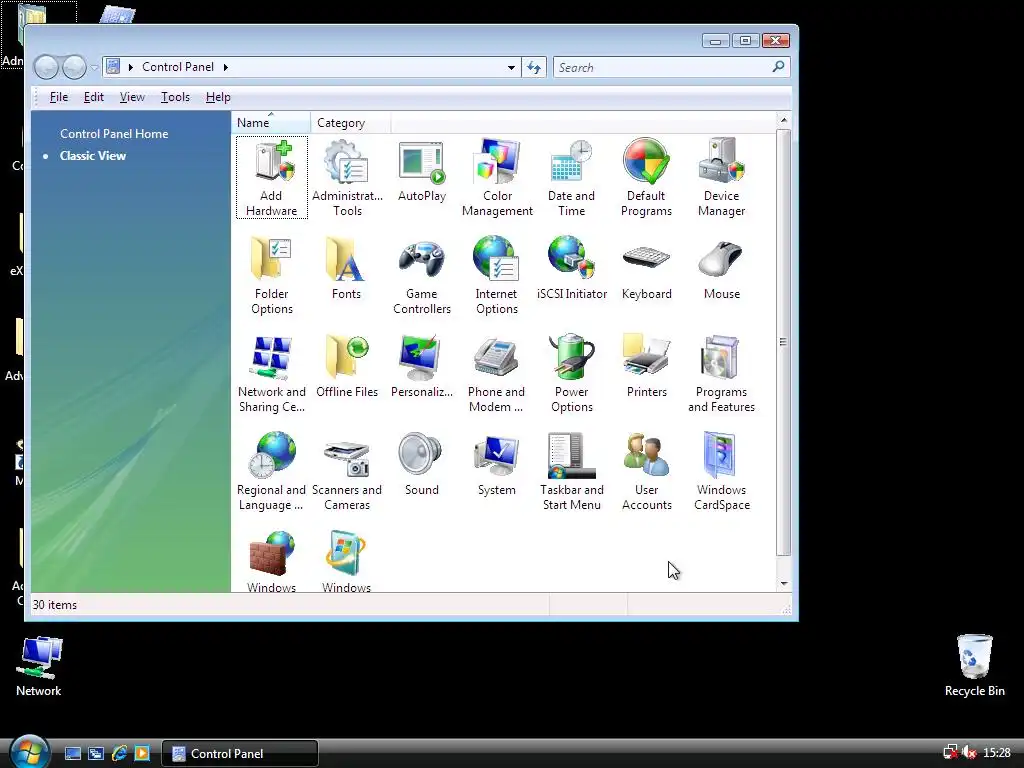Viewport: 1024px width, 768px height.
Task: Open recent pages dropdown beside navigation buttons
Action: tap(95, 67)
